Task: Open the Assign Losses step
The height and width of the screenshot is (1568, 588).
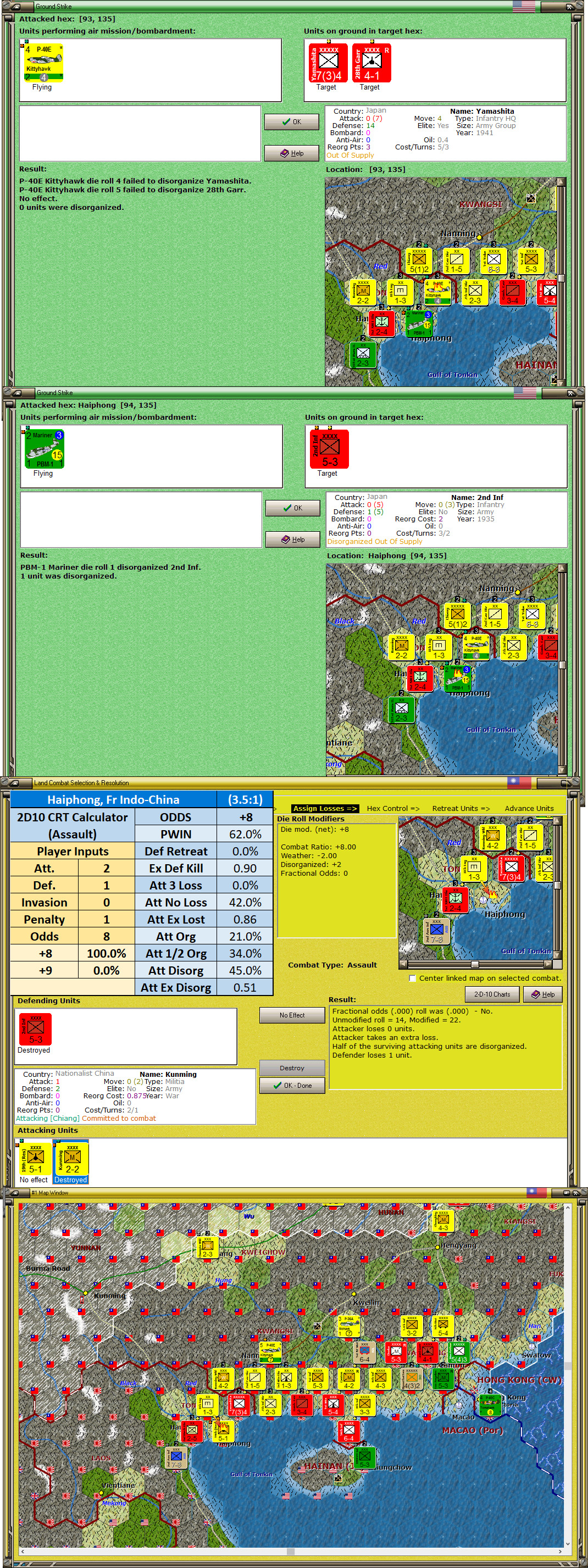Action: click(325, 808)
